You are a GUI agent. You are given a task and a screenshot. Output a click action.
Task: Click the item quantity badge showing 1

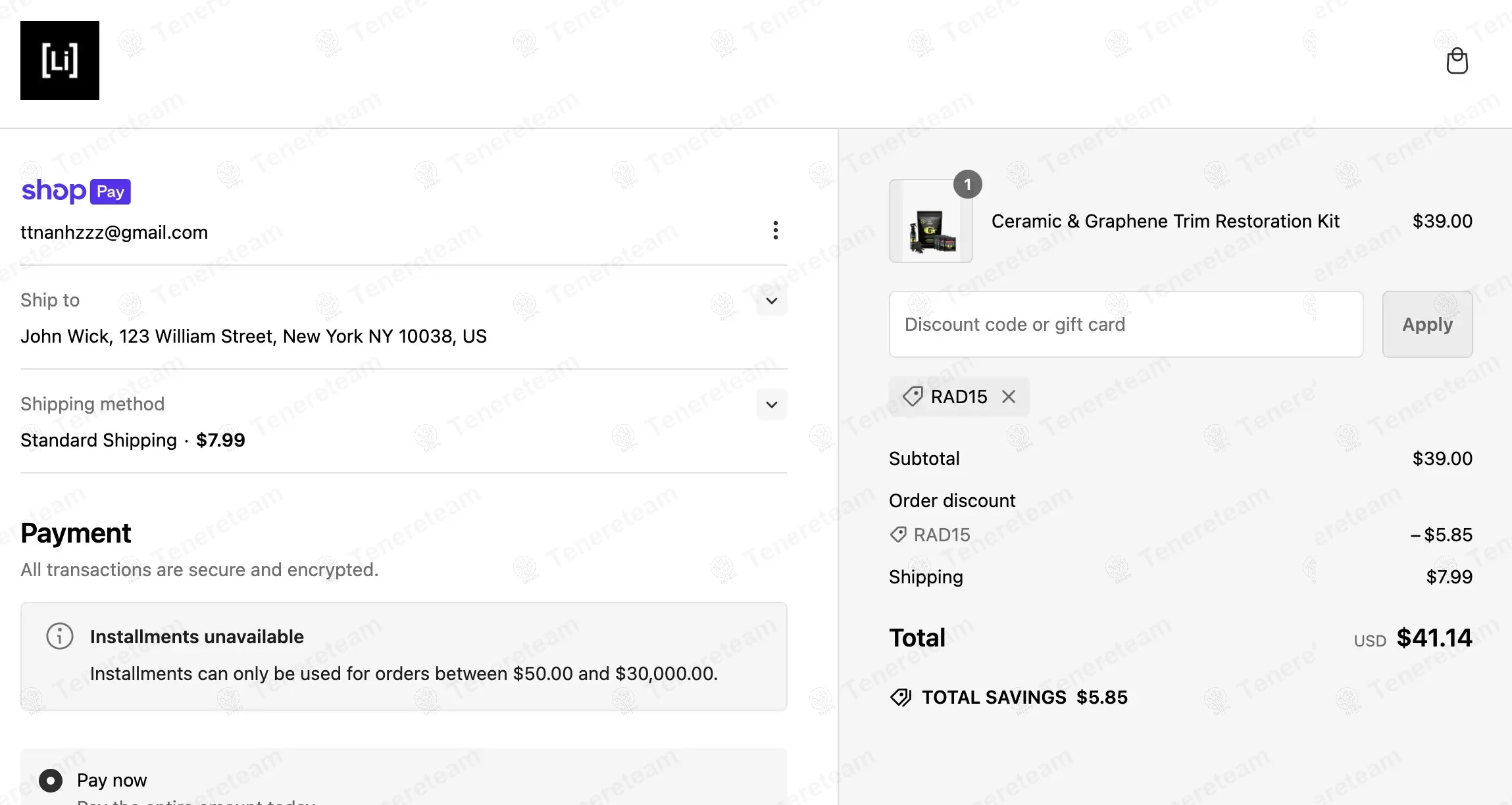pyautogui.click(x=967, y=185)
